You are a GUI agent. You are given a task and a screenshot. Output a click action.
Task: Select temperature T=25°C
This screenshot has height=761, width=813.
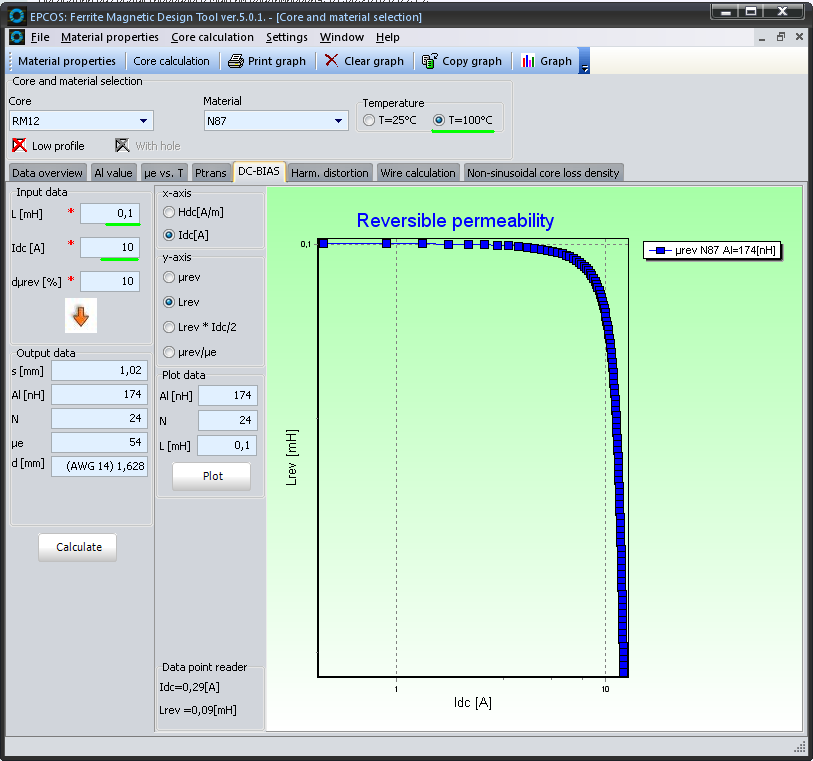coord(369,120)
